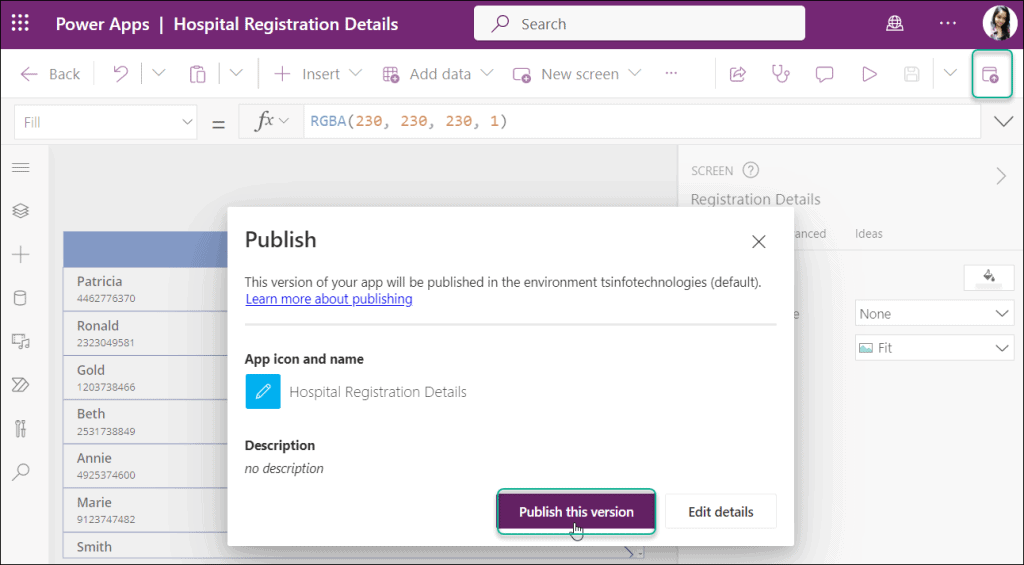Click the Power Apps title text
Screen dimensions: 1024x565
coord(103,24)
